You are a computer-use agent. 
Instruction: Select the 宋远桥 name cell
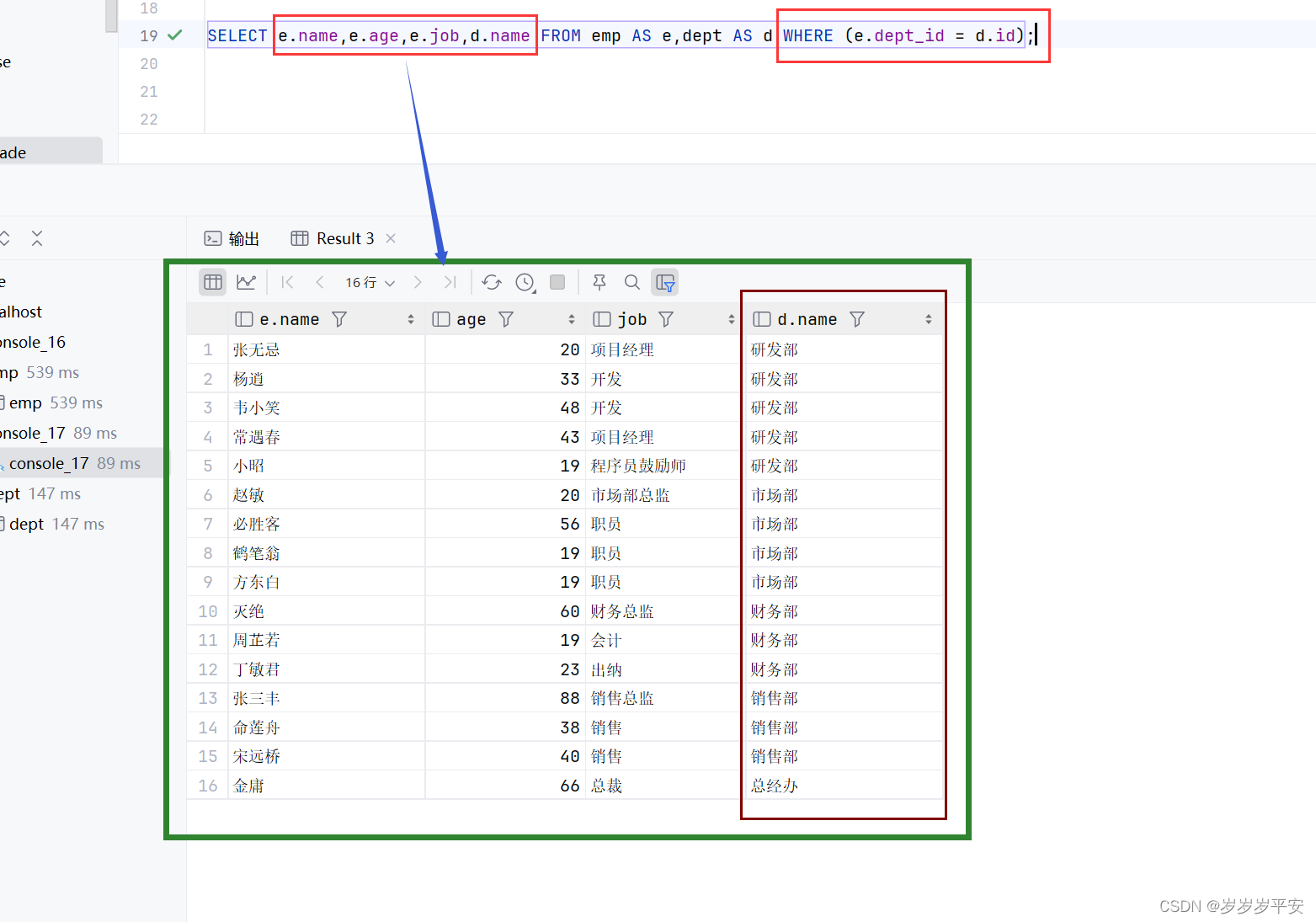pos(327,756)
